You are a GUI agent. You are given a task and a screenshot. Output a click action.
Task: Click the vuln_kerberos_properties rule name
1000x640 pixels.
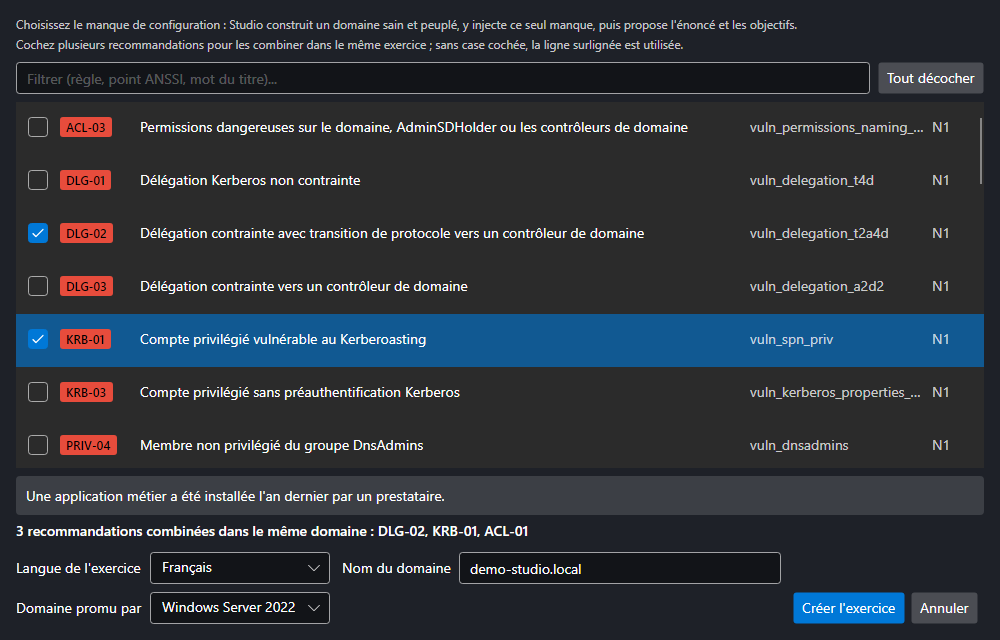[835, 392]
